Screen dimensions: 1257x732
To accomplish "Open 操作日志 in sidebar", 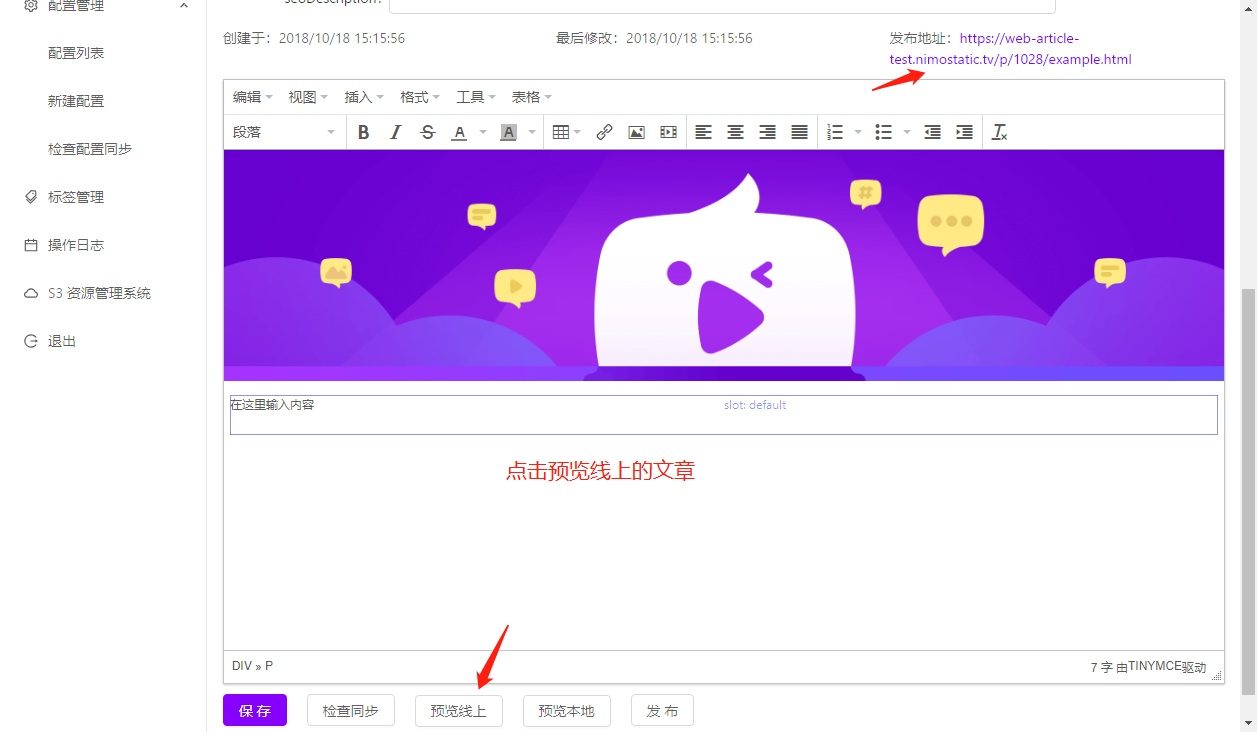I will tap(76, 245).
